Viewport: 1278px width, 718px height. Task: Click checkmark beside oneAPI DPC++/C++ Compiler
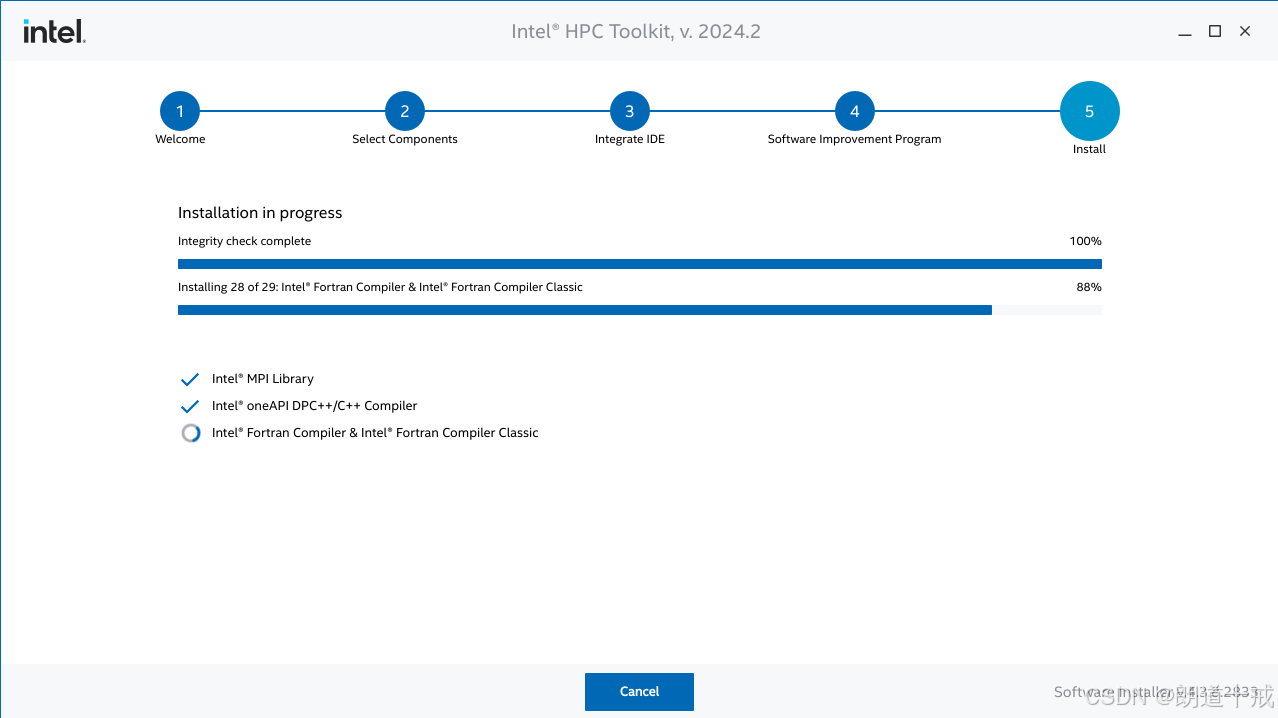coord(190,407)
